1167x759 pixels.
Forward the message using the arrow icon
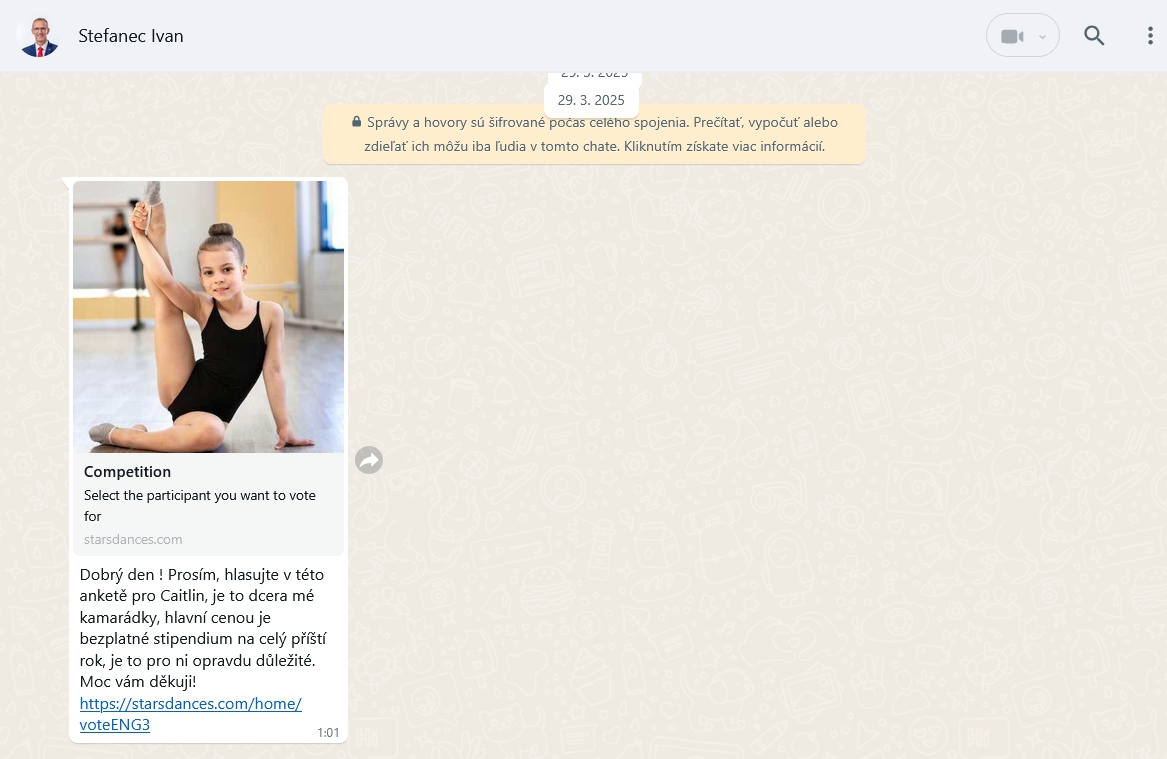point(369,460)
